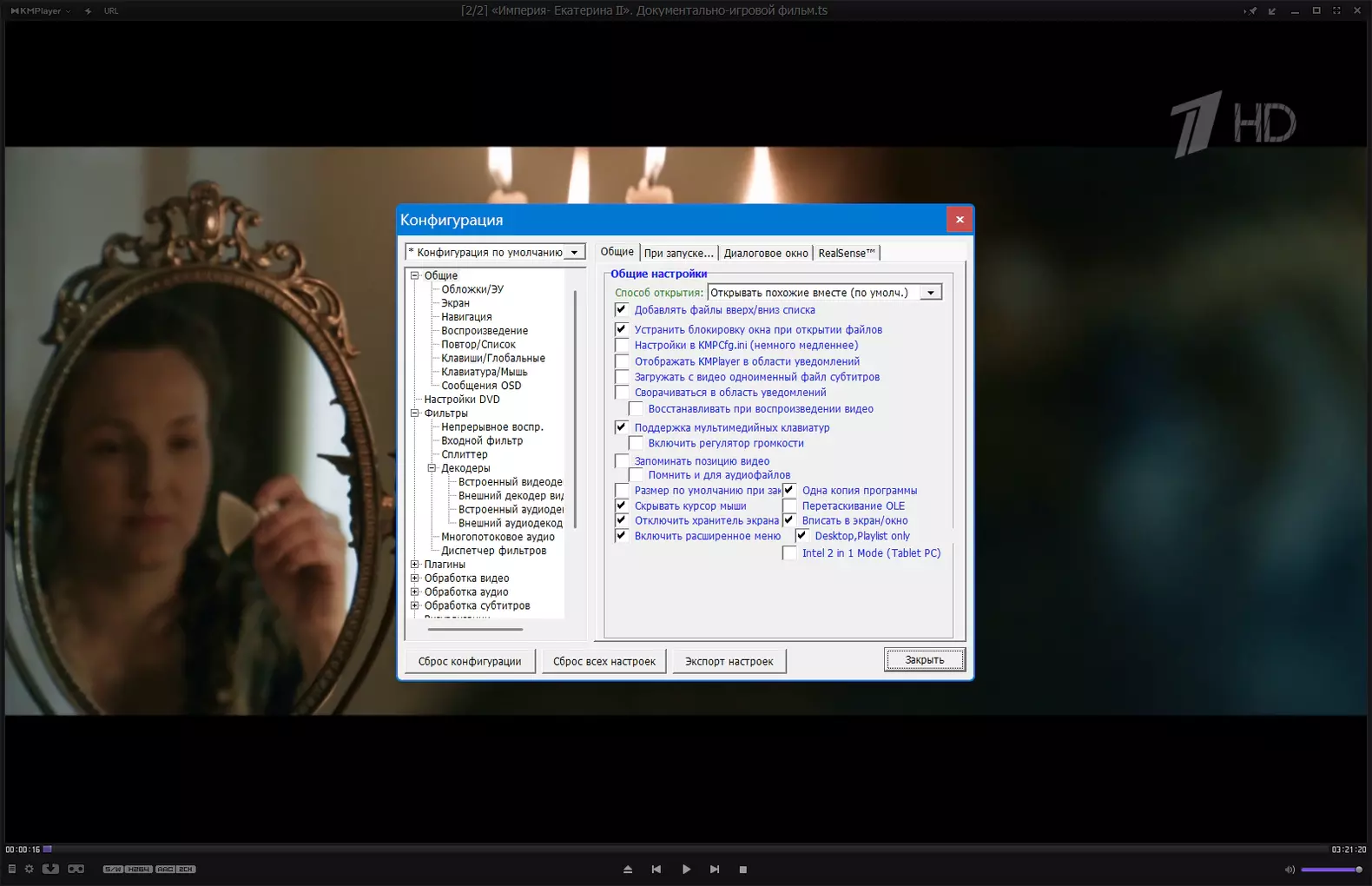The width and height of the screenshot is (1372, 886).
Task: Skip to the previous track
Action: click(656, 869)
